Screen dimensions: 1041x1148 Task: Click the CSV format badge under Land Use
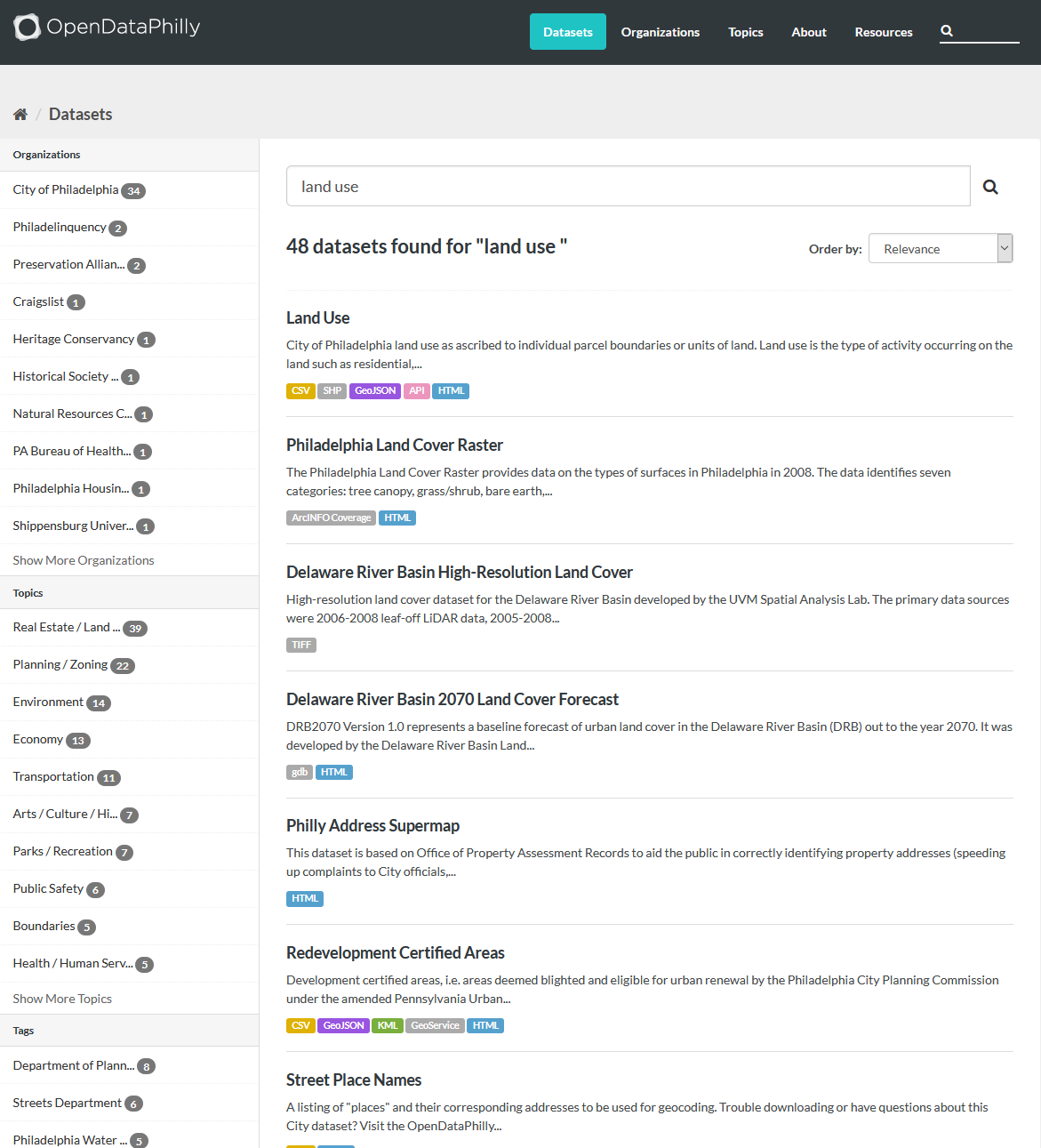pos(300,391)
